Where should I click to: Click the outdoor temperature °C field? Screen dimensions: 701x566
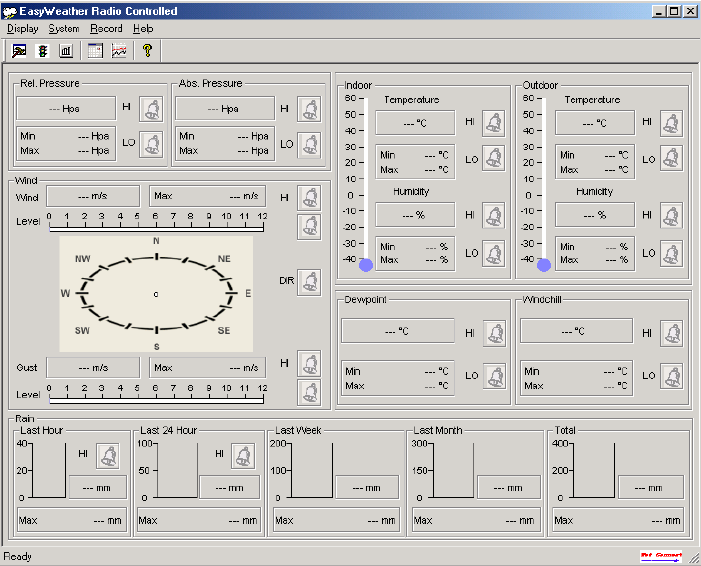[x=595, y=123]
